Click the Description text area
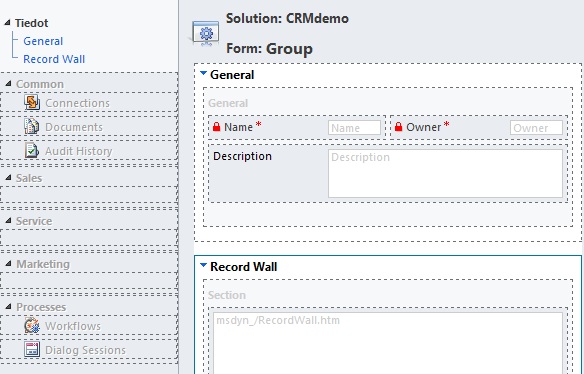The image size is (584, 374). pyautogui.click(x=445, y=174)
